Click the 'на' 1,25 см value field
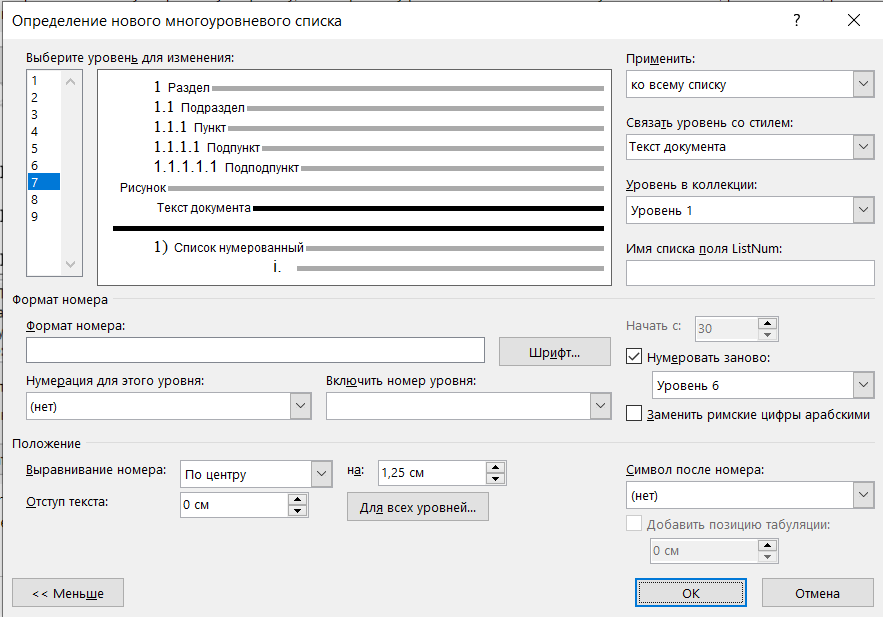The width and height of the screenshot is (883, 617). pos(432,473)
